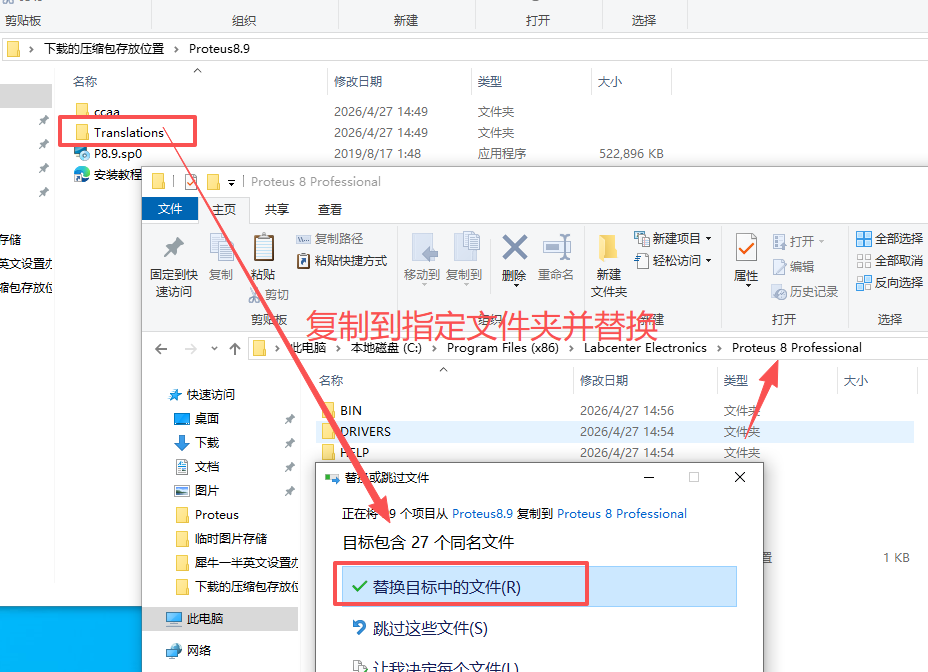Viewport: 928px width, 672px height.
Task: Click Proteus 8 Professional destination link in dialog
Action: (622, 514)
